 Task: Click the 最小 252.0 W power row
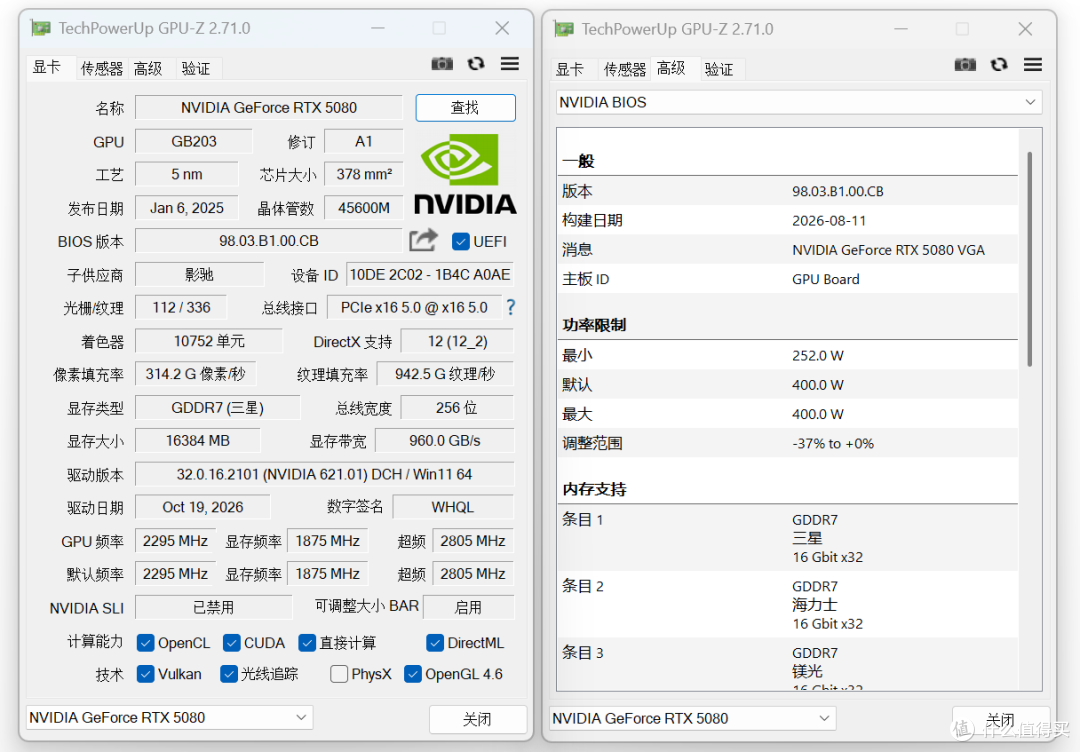(x=787, y=355)
